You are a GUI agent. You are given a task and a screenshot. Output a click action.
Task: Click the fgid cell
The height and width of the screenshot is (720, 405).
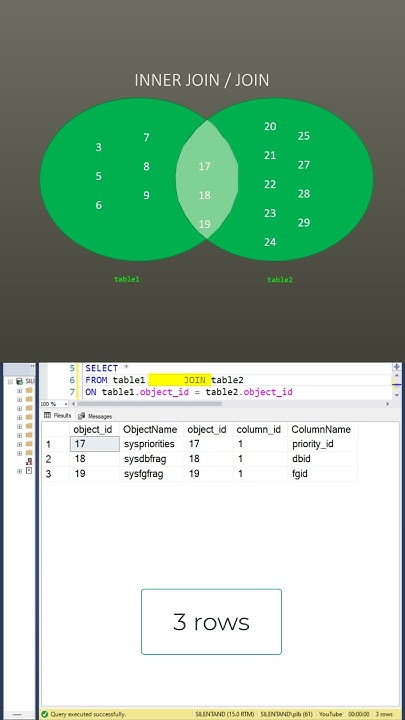[322, 473]
